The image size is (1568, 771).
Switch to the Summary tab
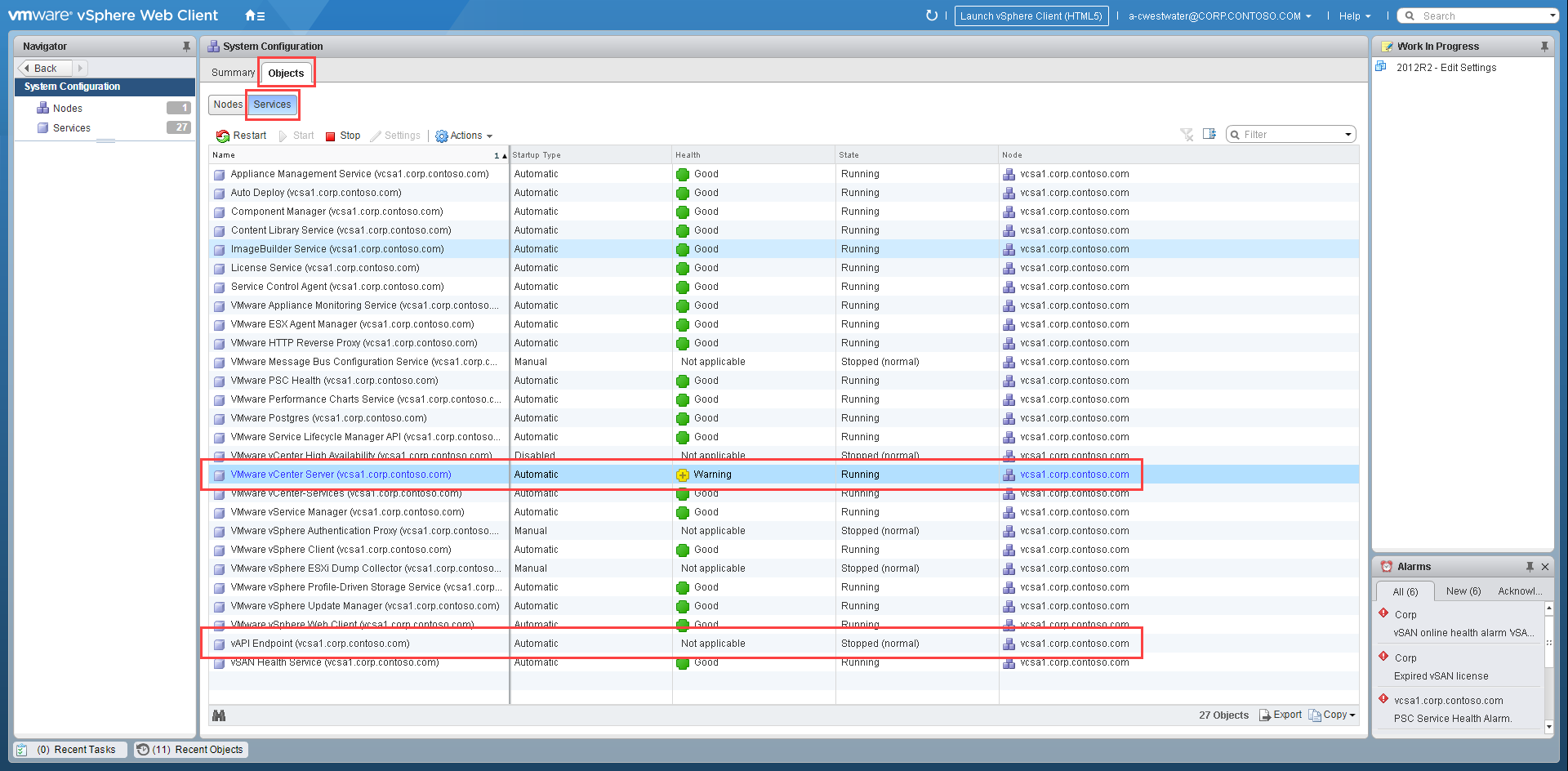[233, 73]
